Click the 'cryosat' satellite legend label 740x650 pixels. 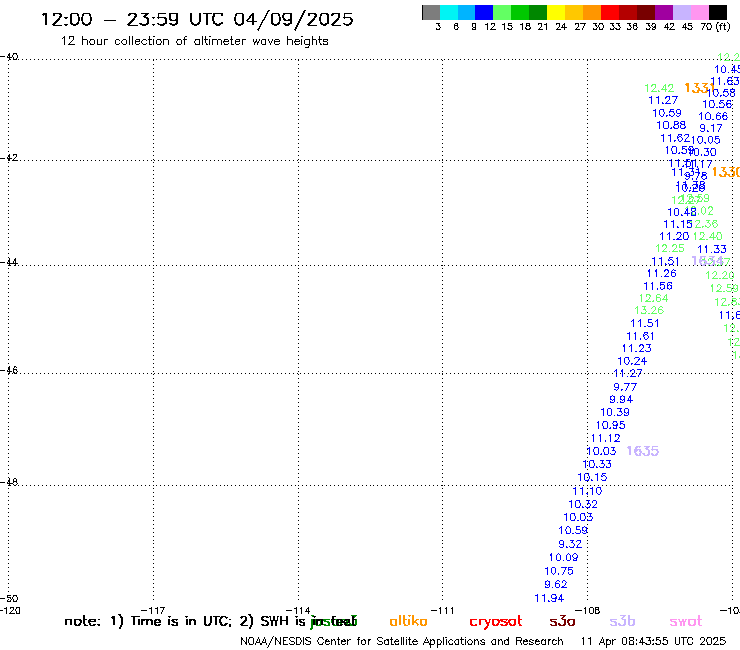pyautogui.click(x=496, y=622)
